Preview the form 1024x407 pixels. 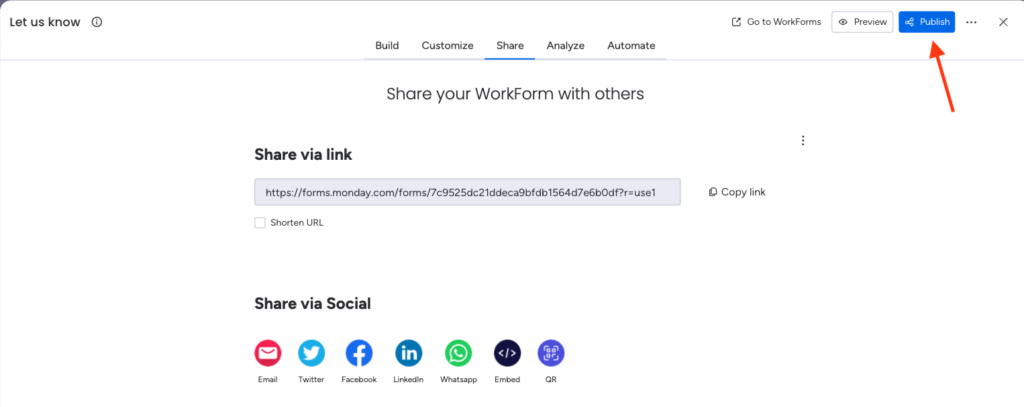(x=862, y=22)
